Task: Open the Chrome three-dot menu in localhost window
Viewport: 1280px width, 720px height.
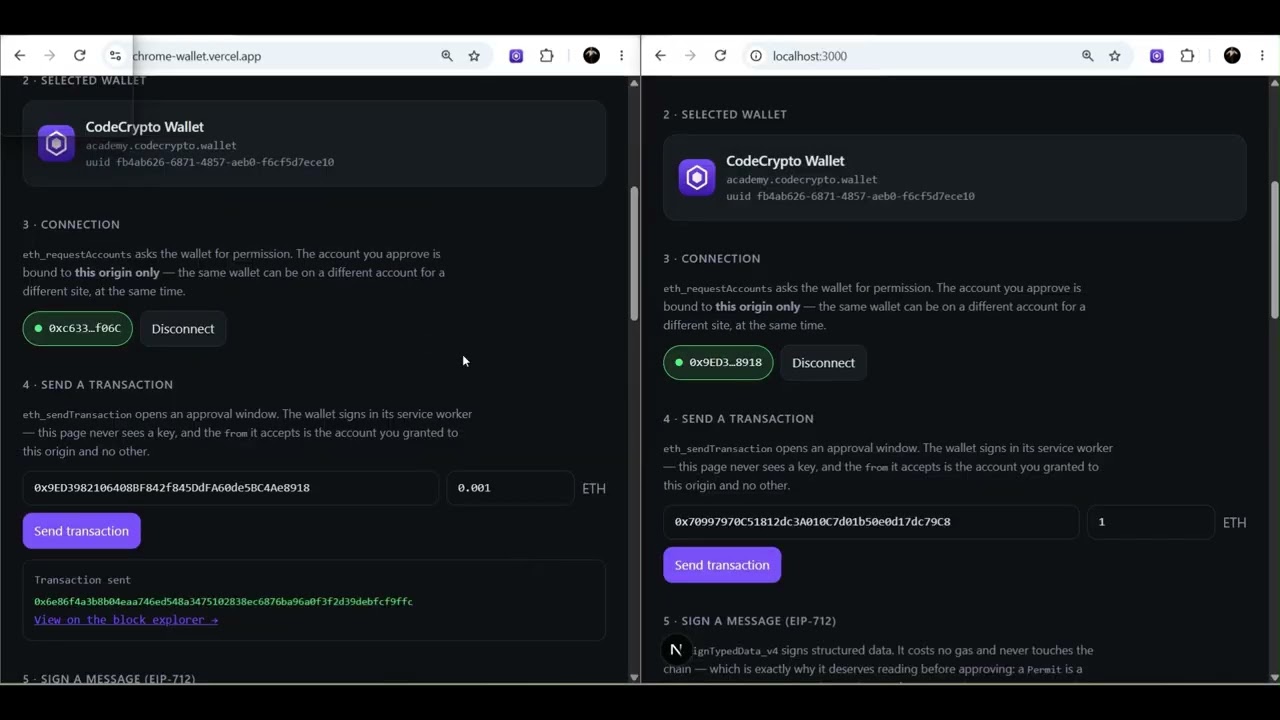Action: pyautogui.click(x=1262, y=56)
